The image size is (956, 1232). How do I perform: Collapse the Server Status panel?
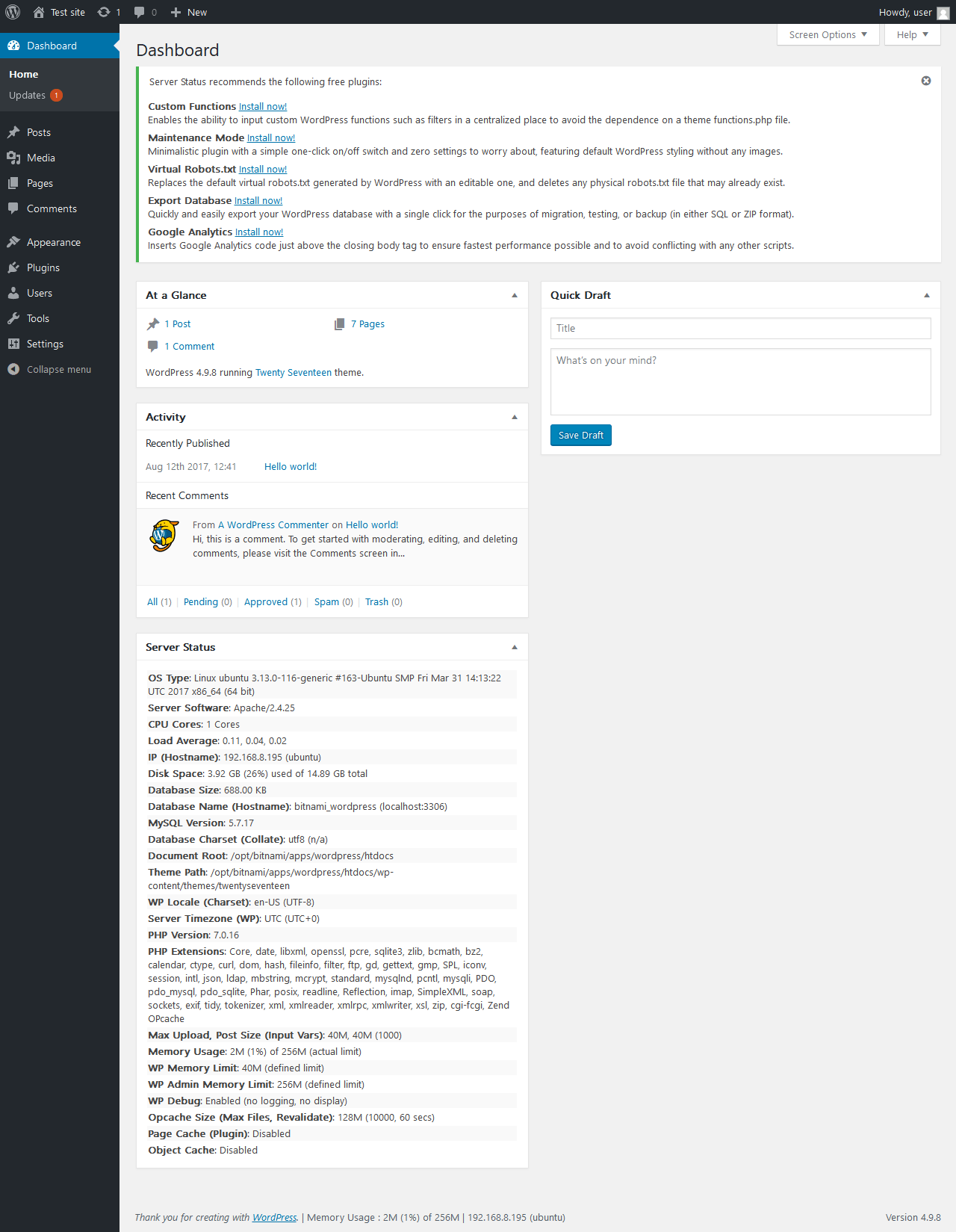515,647
